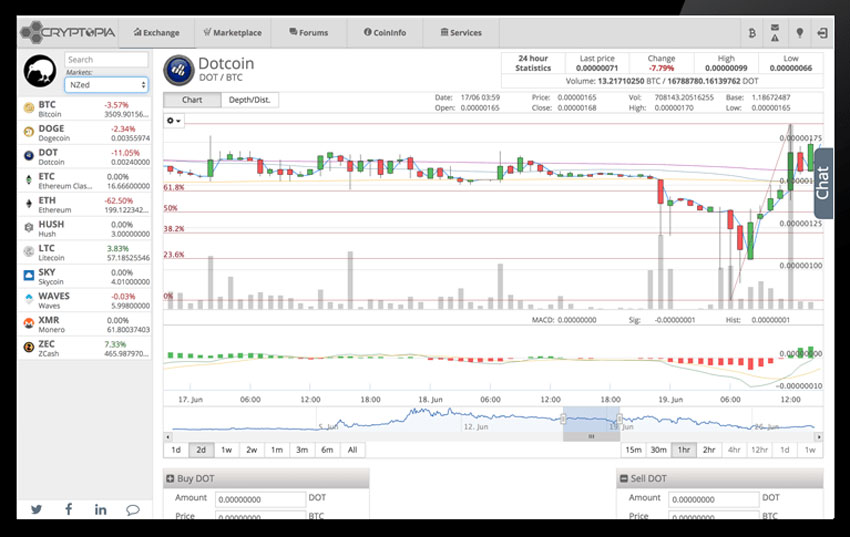The width and height of the screenshot is (850, 537).
Task: Set chart range to 6m
Action: [327, 450]
